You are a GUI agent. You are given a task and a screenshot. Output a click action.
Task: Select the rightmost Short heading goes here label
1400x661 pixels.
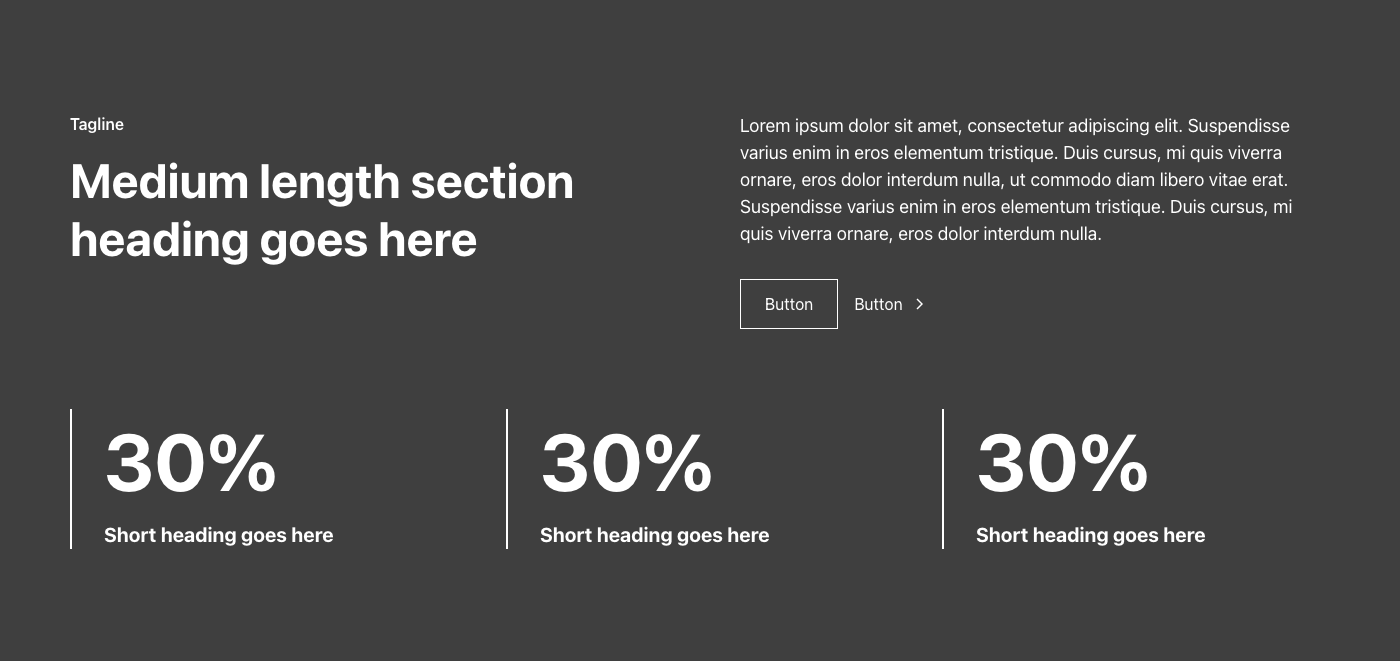(x=1090, y=535)
